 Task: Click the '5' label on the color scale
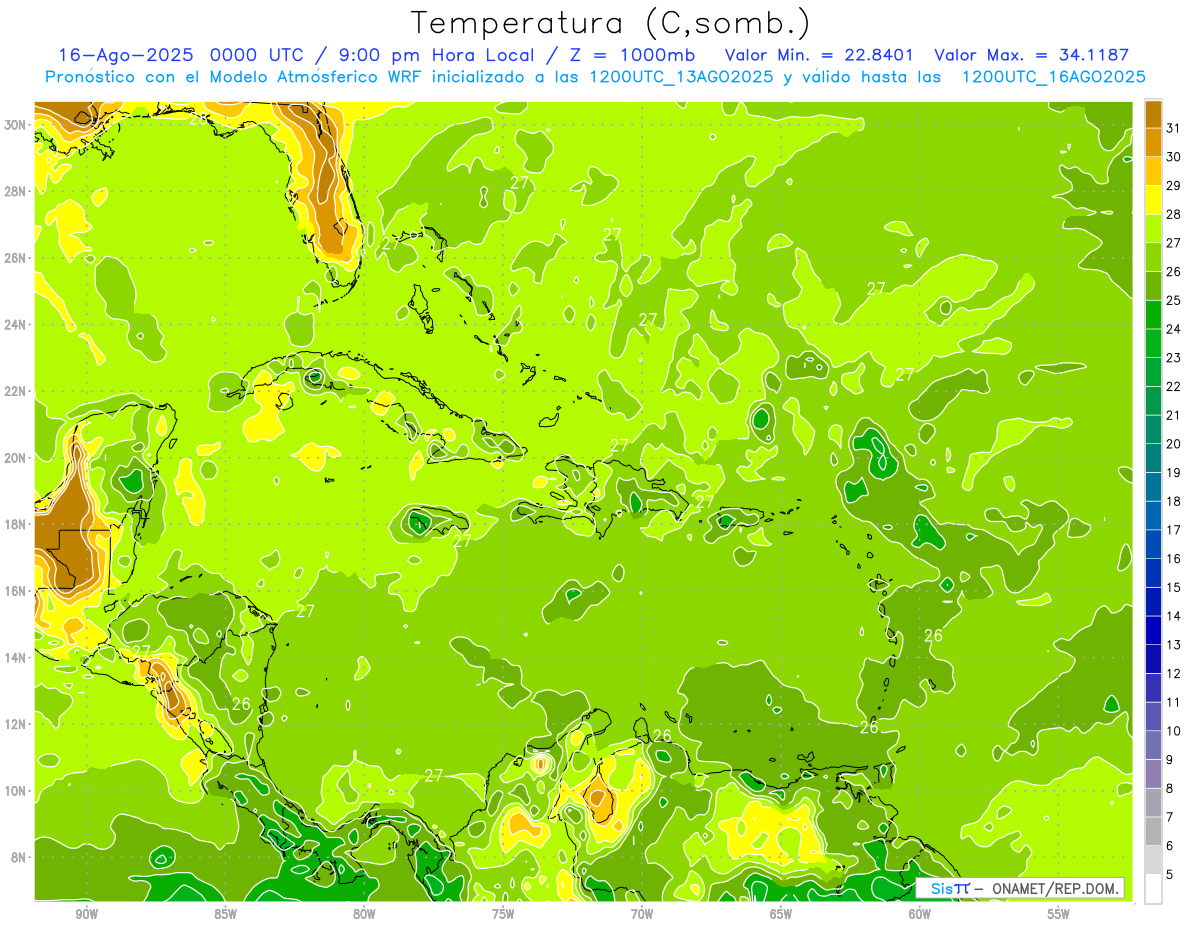pos(1170,875)
